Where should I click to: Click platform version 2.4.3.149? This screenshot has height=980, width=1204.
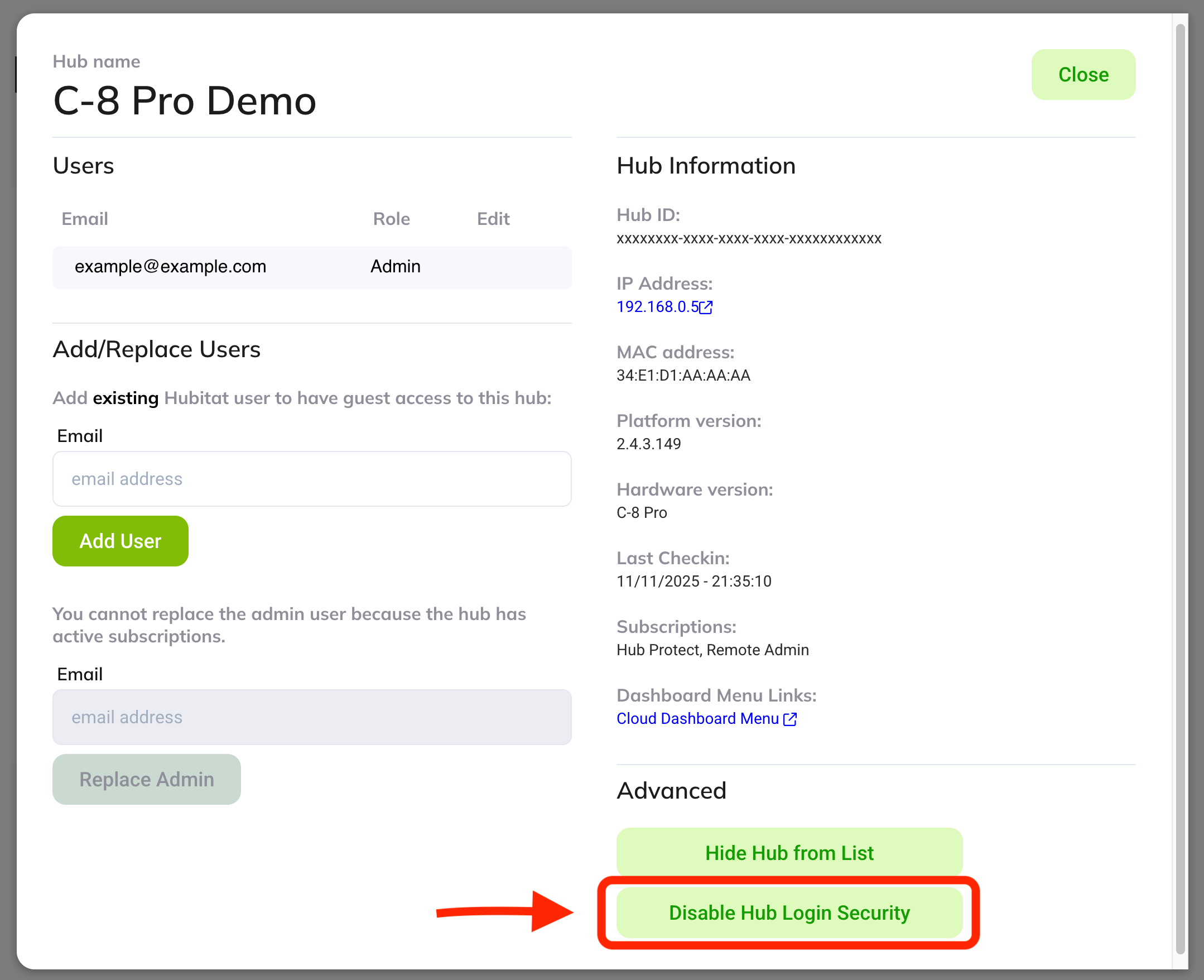click(648, 444)
